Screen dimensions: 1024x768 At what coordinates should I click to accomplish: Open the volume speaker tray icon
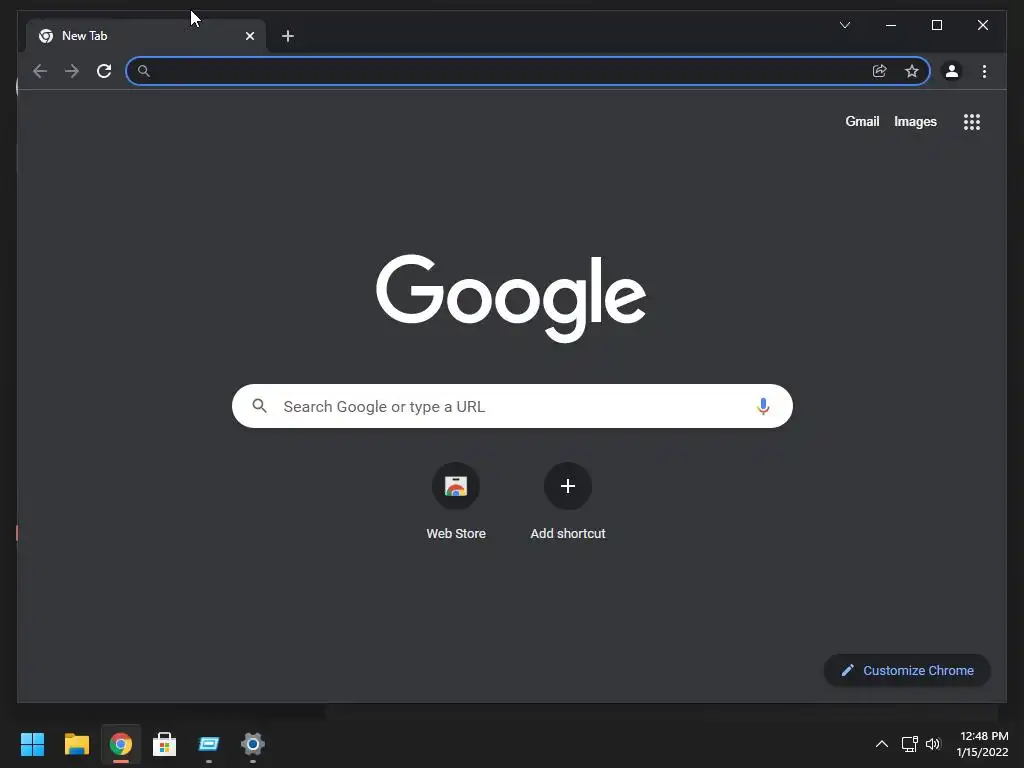933,744
